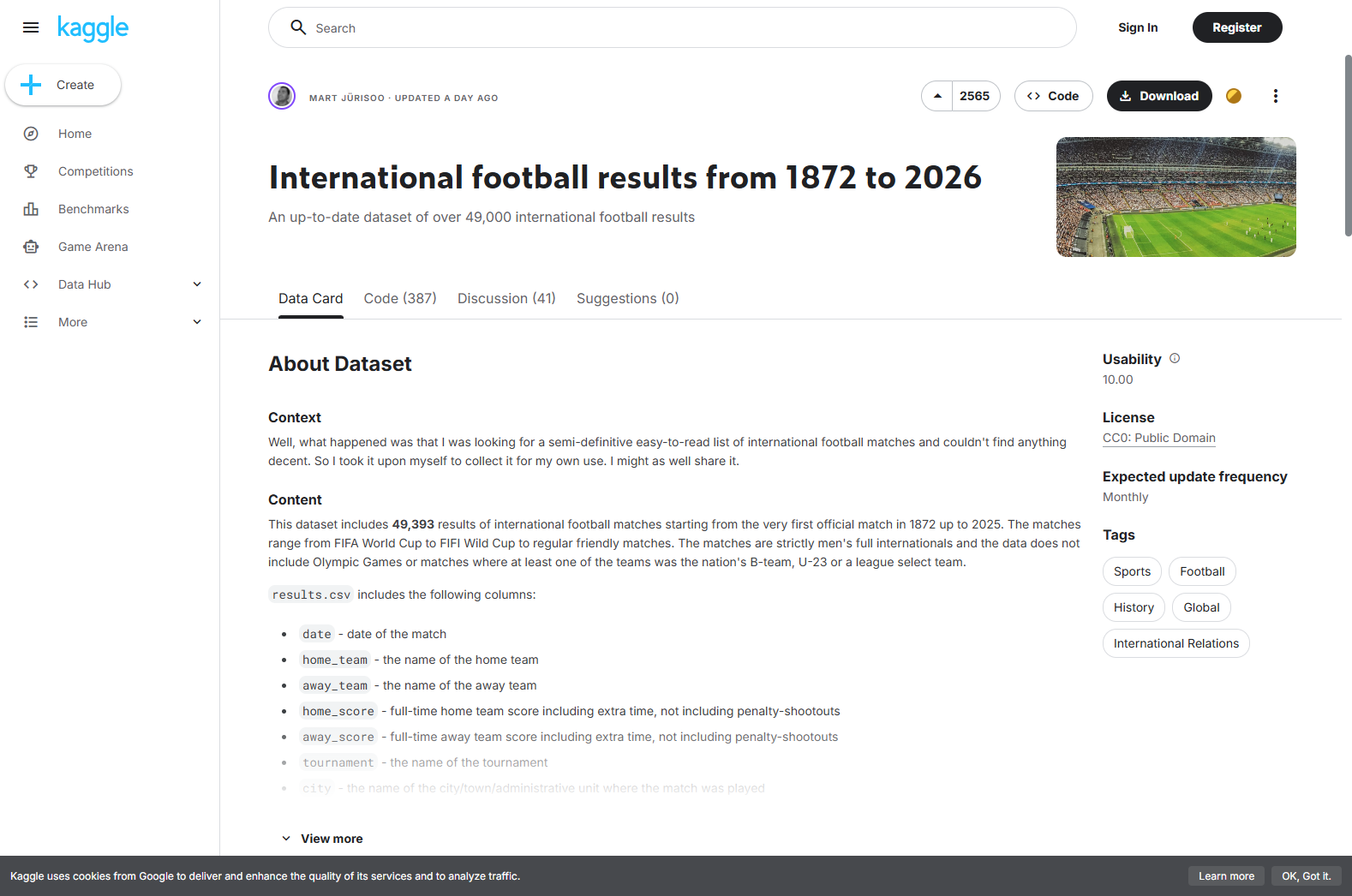Open the hamburger navigation menu

point(31,27)
